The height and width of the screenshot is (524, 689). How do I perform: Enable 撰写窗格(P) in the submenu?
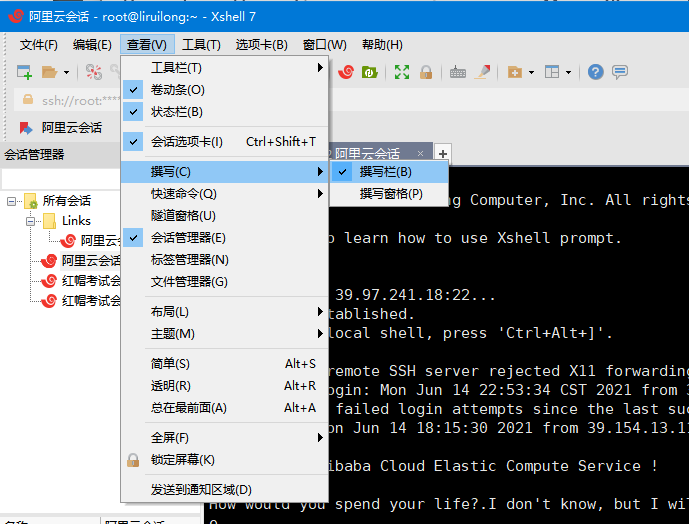389,194
